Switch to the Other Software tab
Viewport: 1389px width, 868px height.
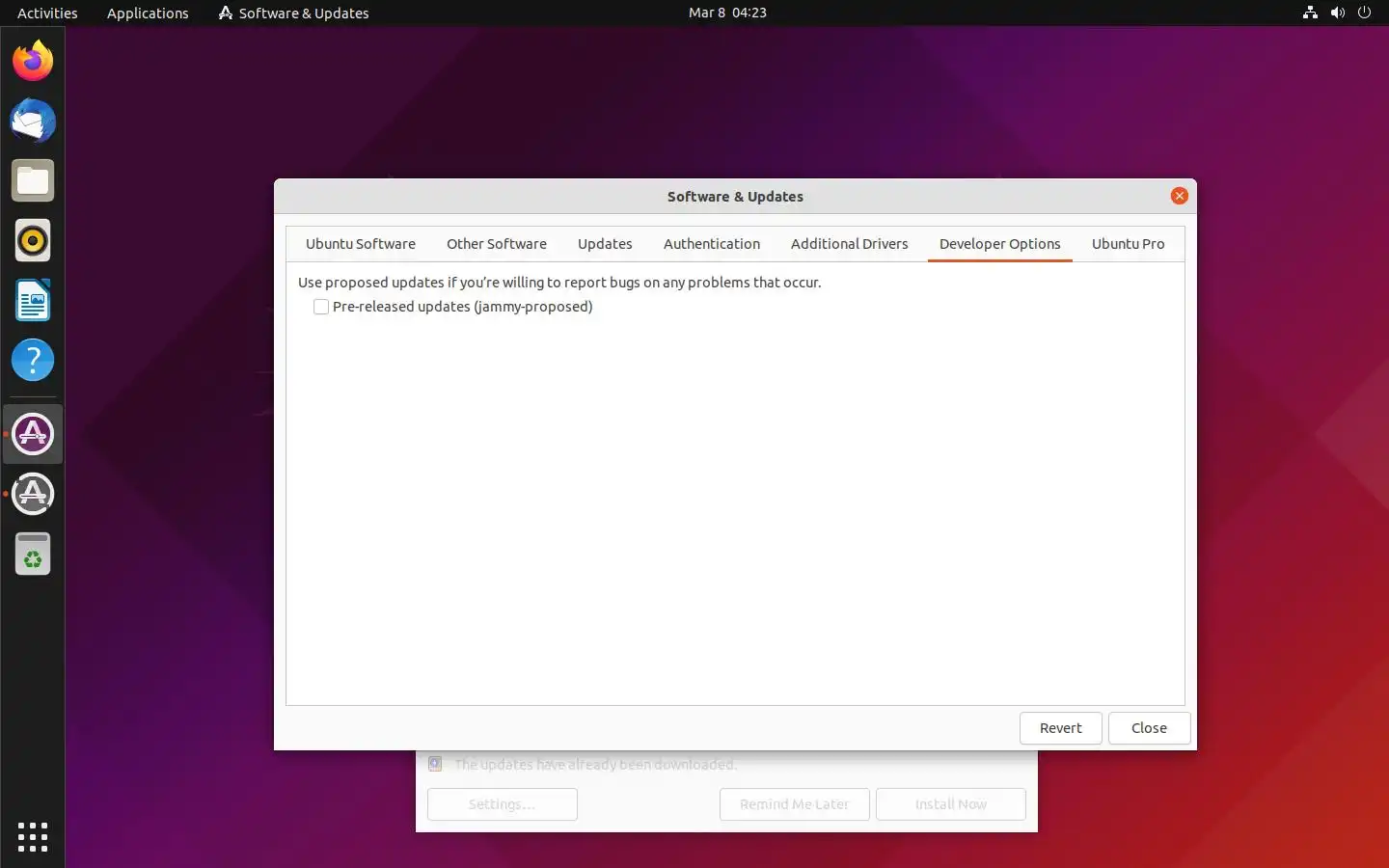click(x=497, y=244)
